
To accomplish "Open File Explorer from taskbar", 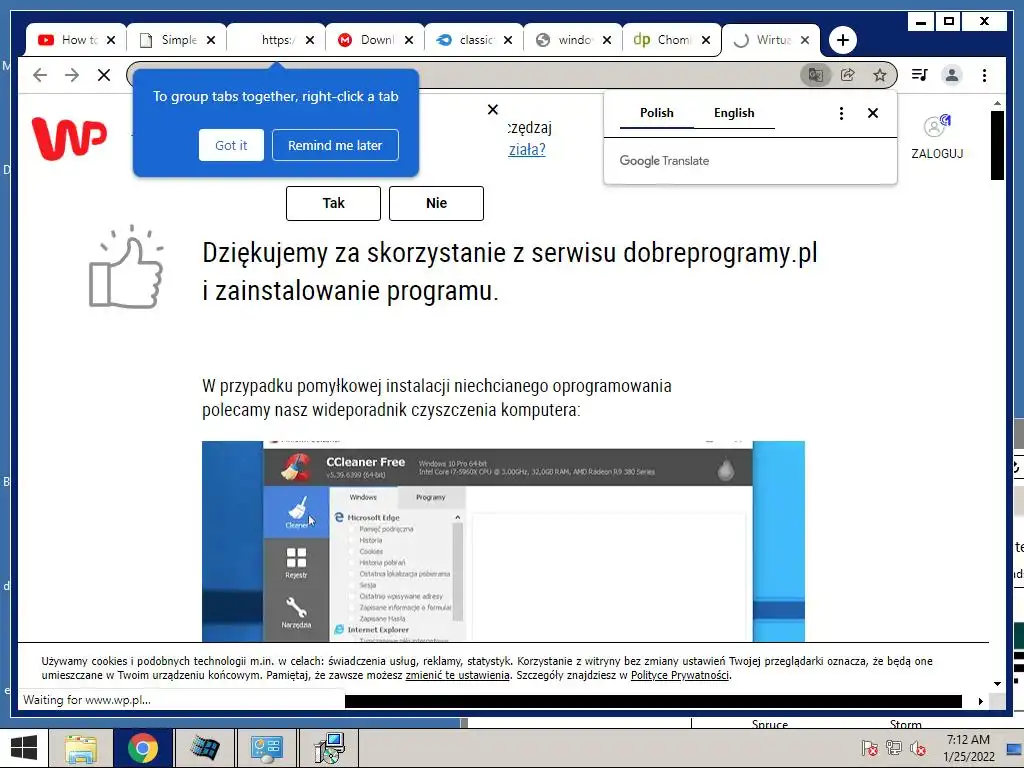I will [81, 748].
